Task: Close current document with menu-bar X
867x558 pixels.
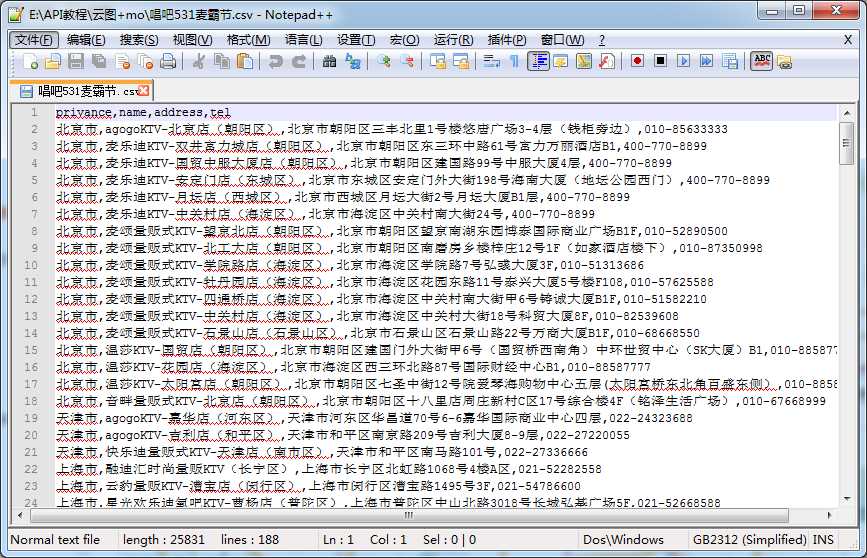Action: tap(848, 40)
